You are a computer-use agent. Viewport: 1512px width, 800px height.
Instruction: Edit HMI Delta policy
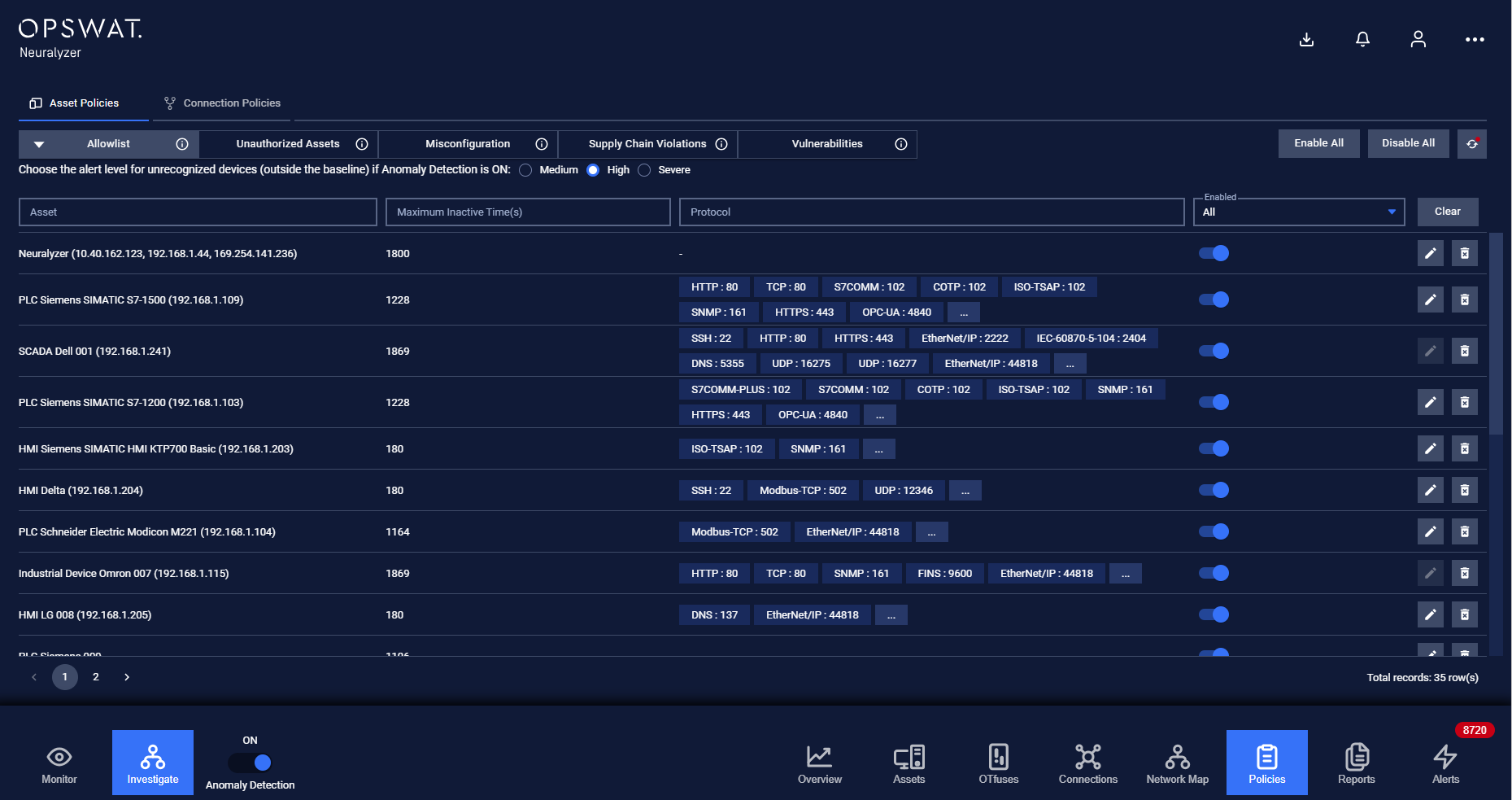1430,490
